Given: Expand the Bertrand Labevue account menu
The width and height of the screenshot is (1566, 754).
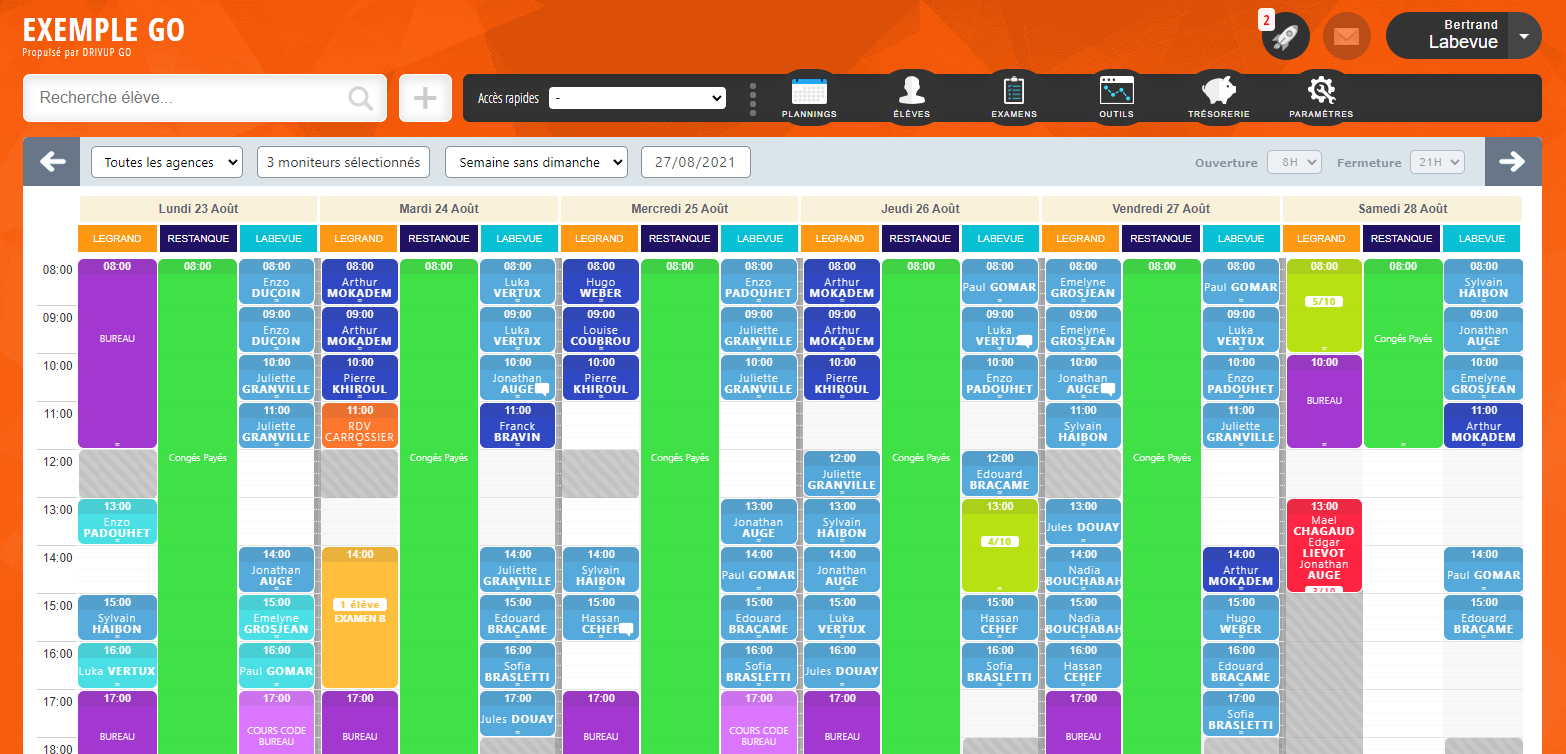Looking at the screenshot, I should (1462, 35).
